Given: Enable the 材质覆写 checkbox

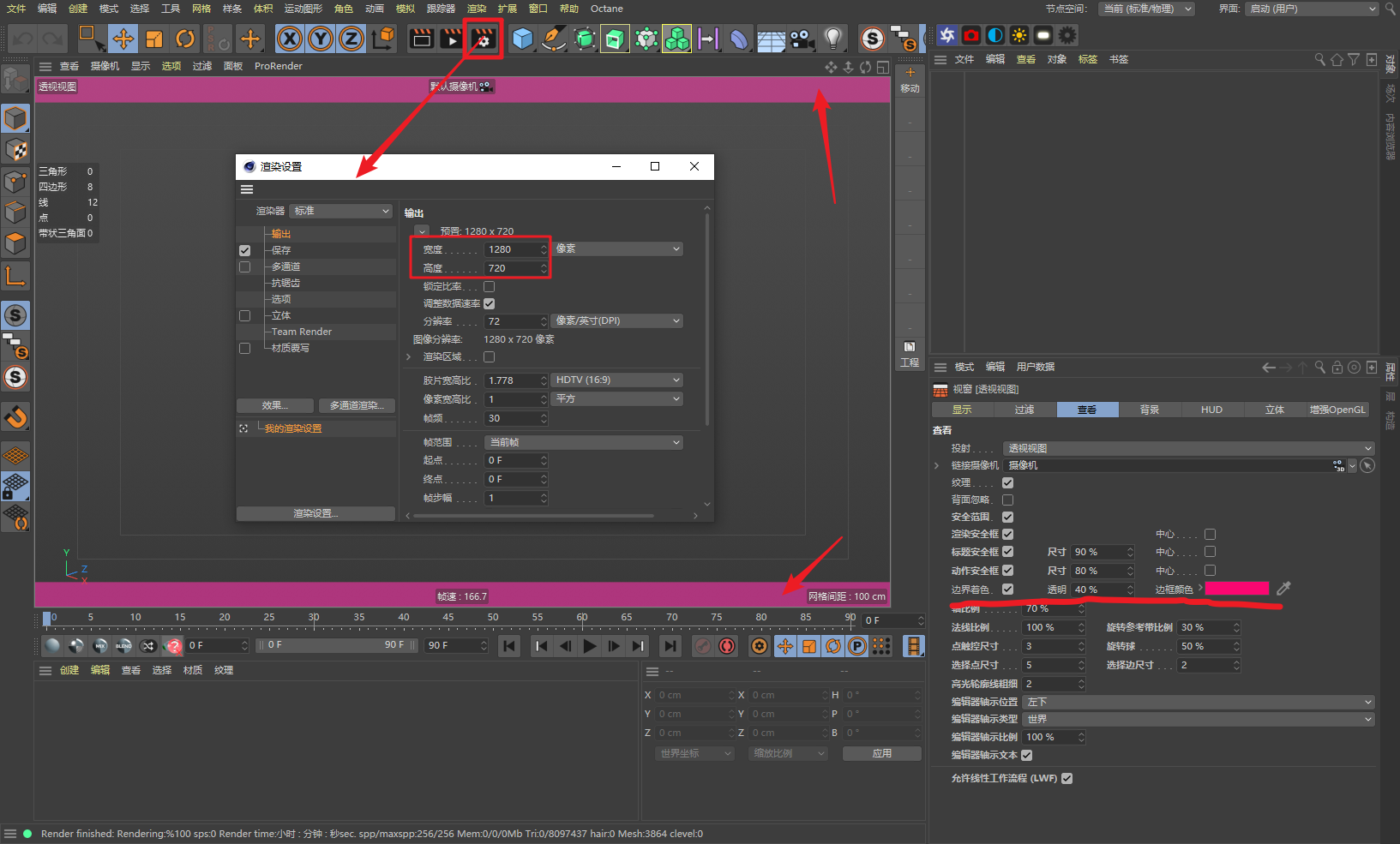Looking at the screenshot, I should [x=245, y=348].
